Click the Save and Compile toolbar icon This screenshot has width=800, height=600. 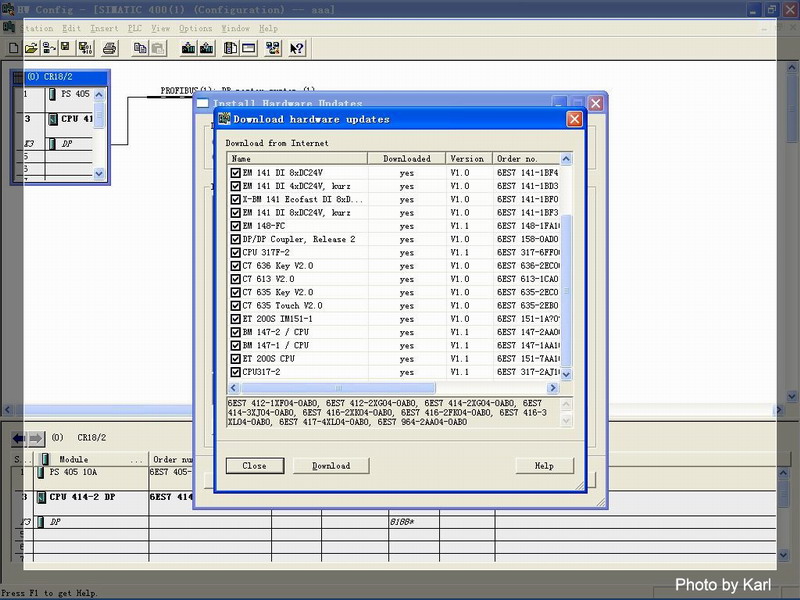(85, 48)
